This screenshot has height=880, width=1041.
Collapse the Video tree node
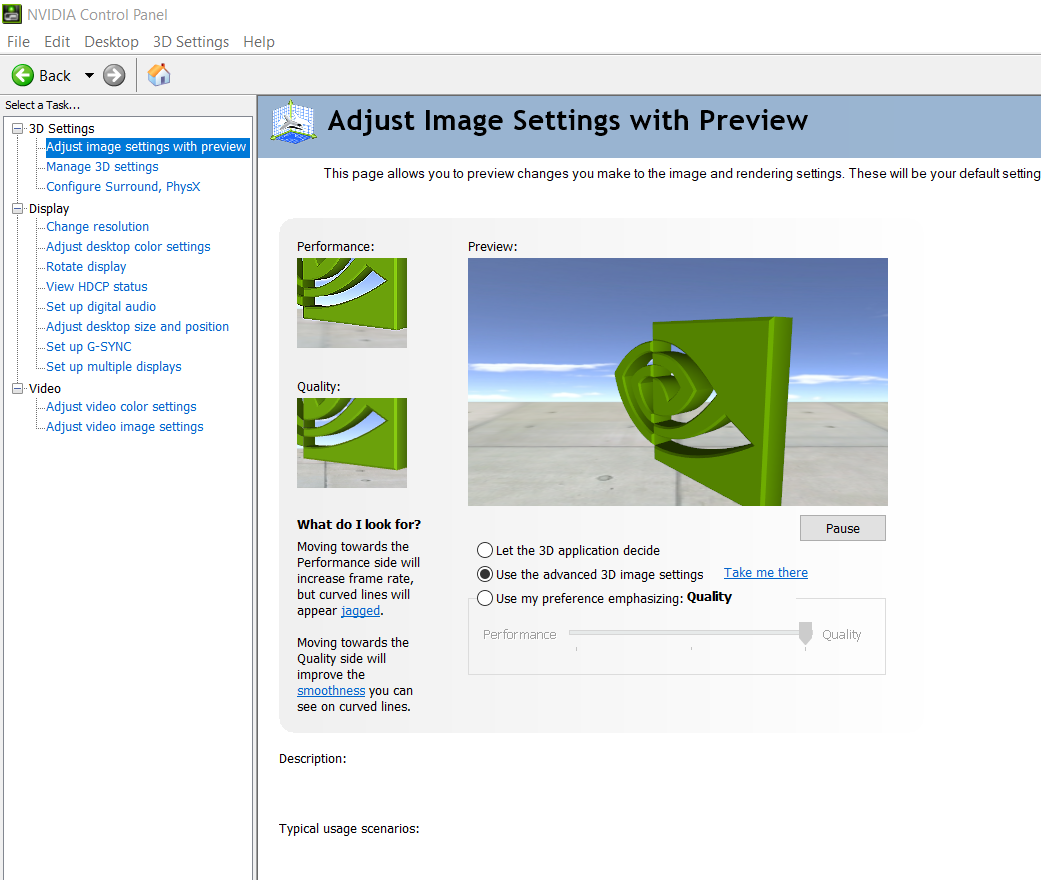click(17, 389)
